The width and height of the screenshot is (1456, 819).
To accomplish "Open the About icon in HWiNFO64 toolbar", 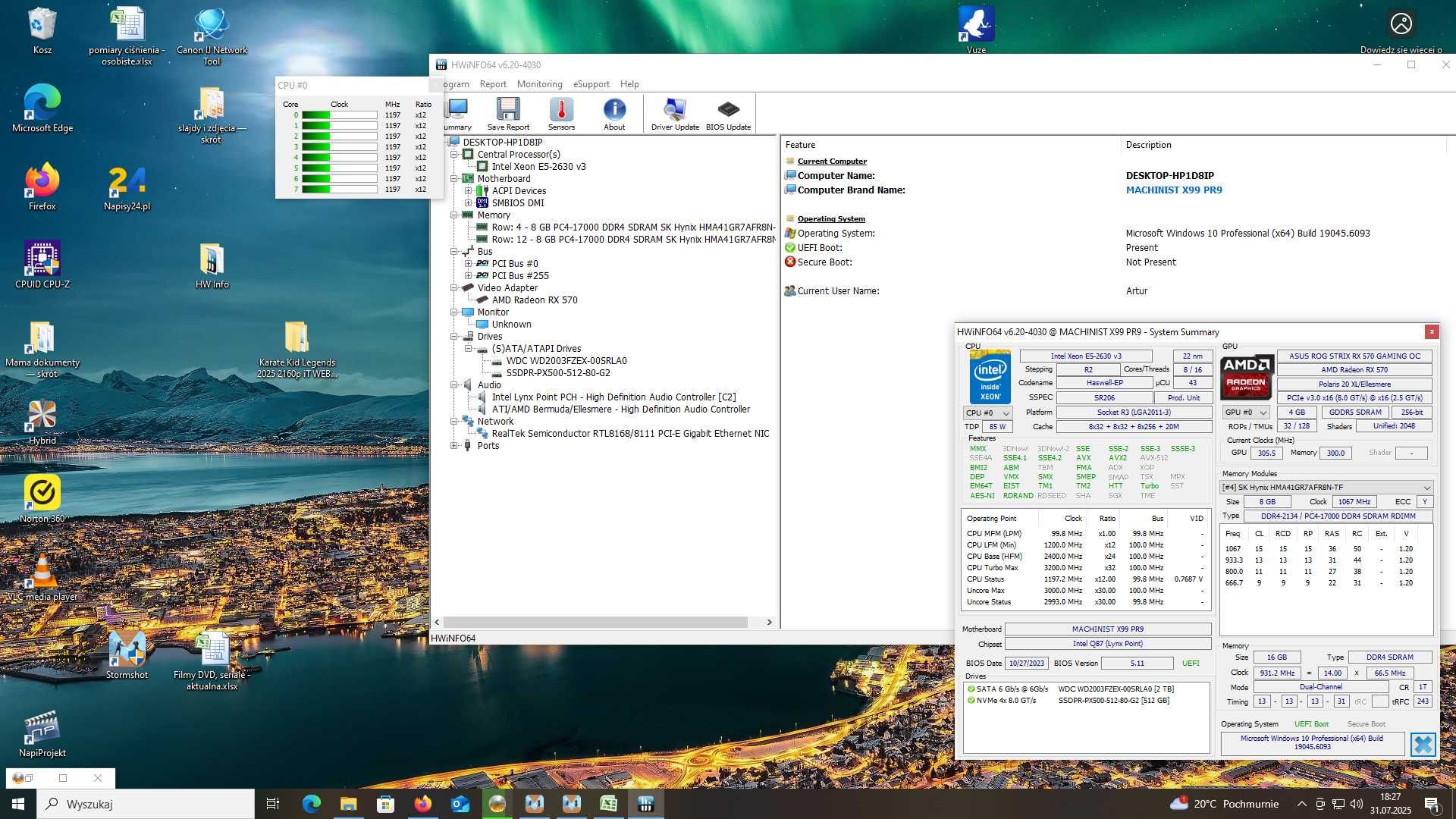I will (614, 114).
